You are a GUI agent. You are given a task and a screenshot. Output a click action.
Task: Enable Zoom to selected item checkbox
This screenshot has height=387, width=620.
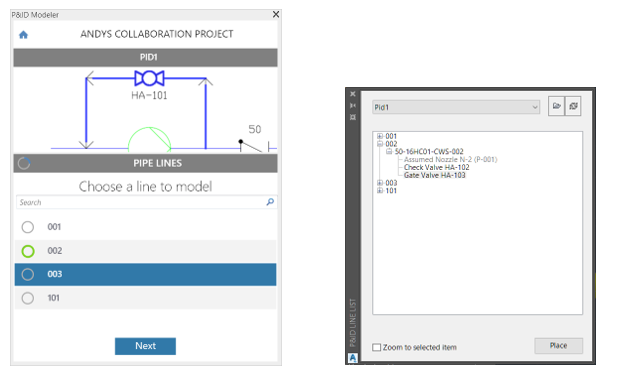(x=376, y=347)
